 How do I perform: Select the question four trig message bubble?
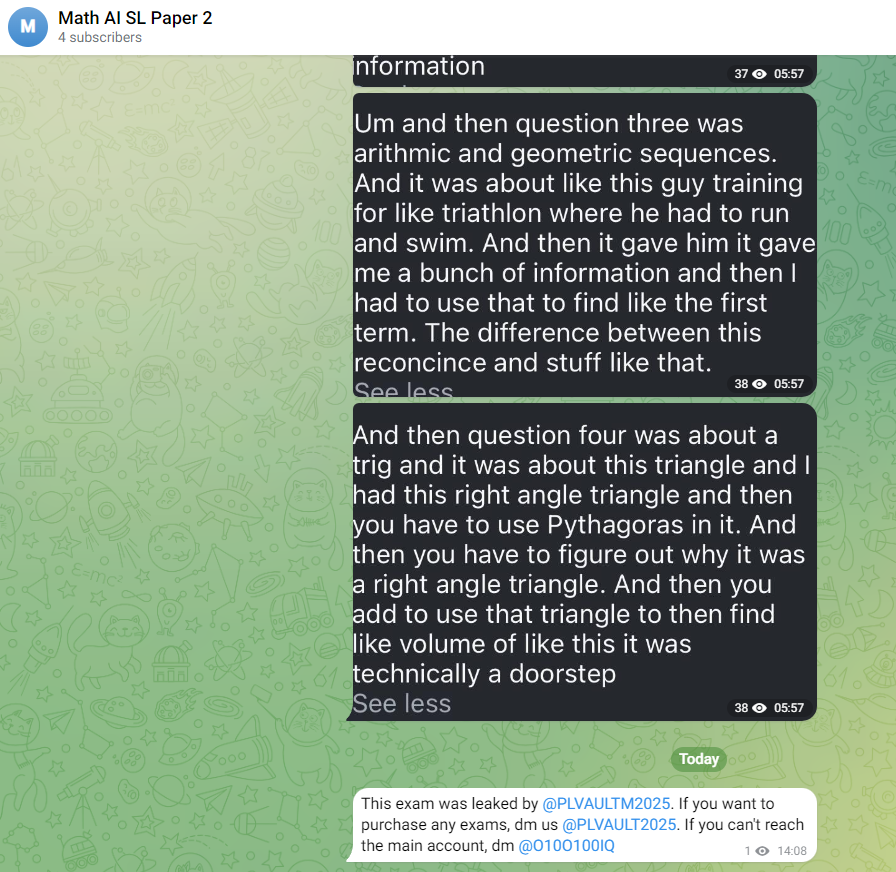584,562
